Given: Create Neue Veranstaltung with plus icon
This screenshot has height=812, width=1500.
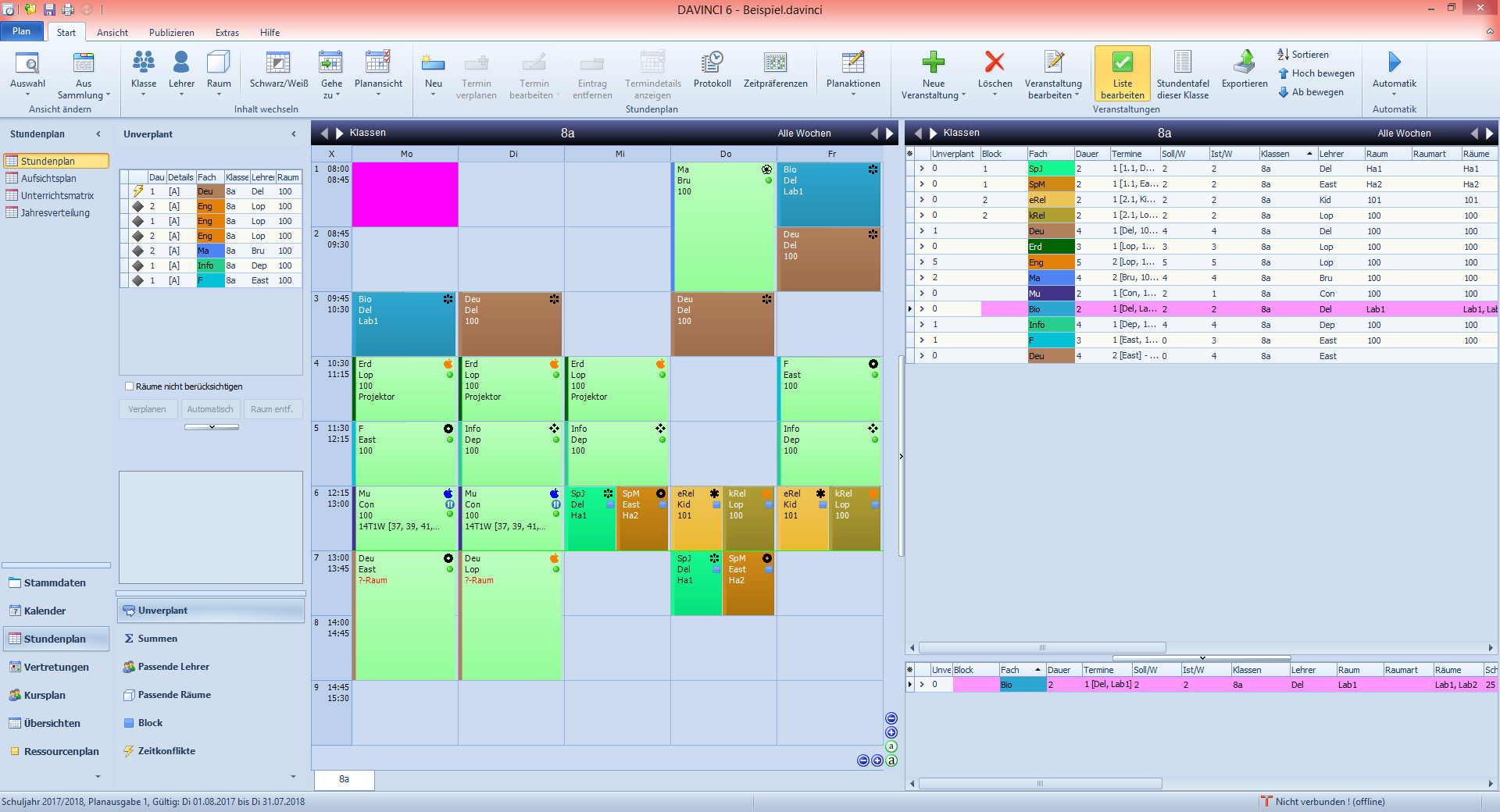Looking at the screenshot, I should point(934,62).
